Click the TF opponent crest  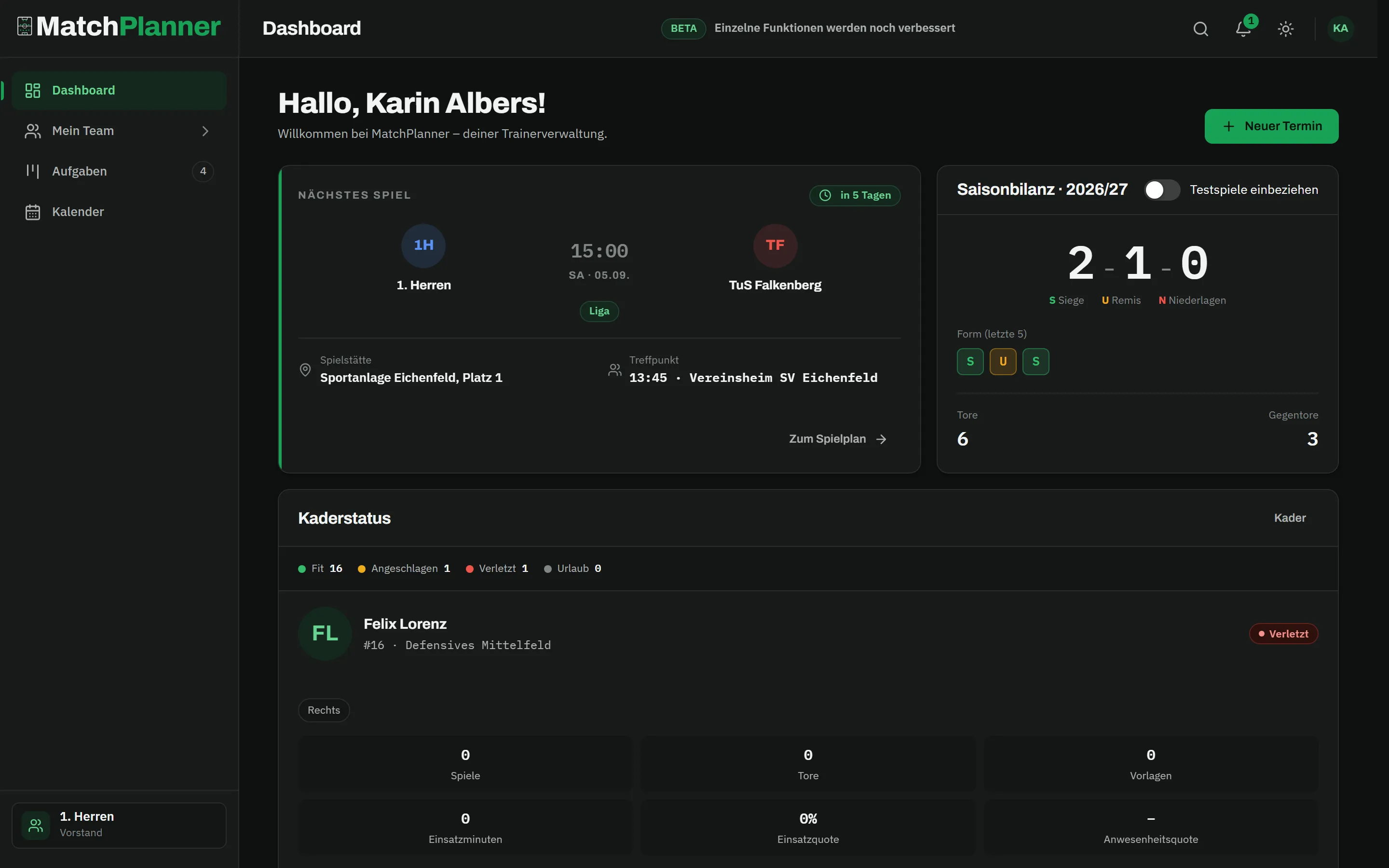click(775, 246)
